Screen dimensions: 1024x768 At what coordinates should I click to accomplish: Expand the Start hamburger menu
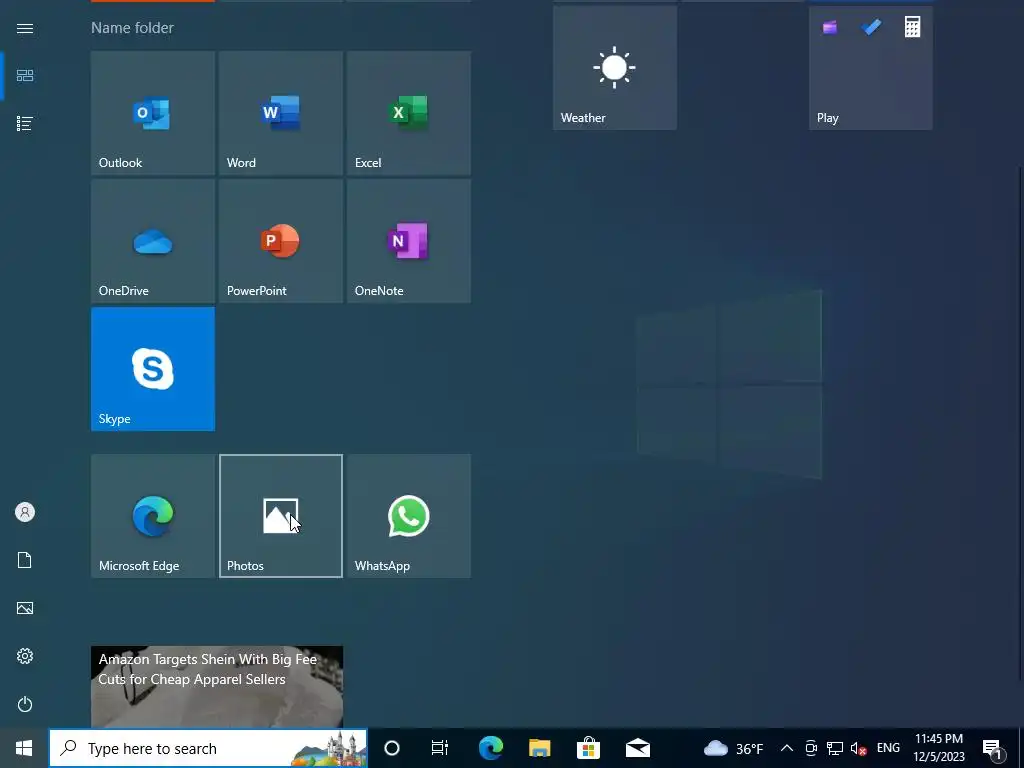coord(25,28)
